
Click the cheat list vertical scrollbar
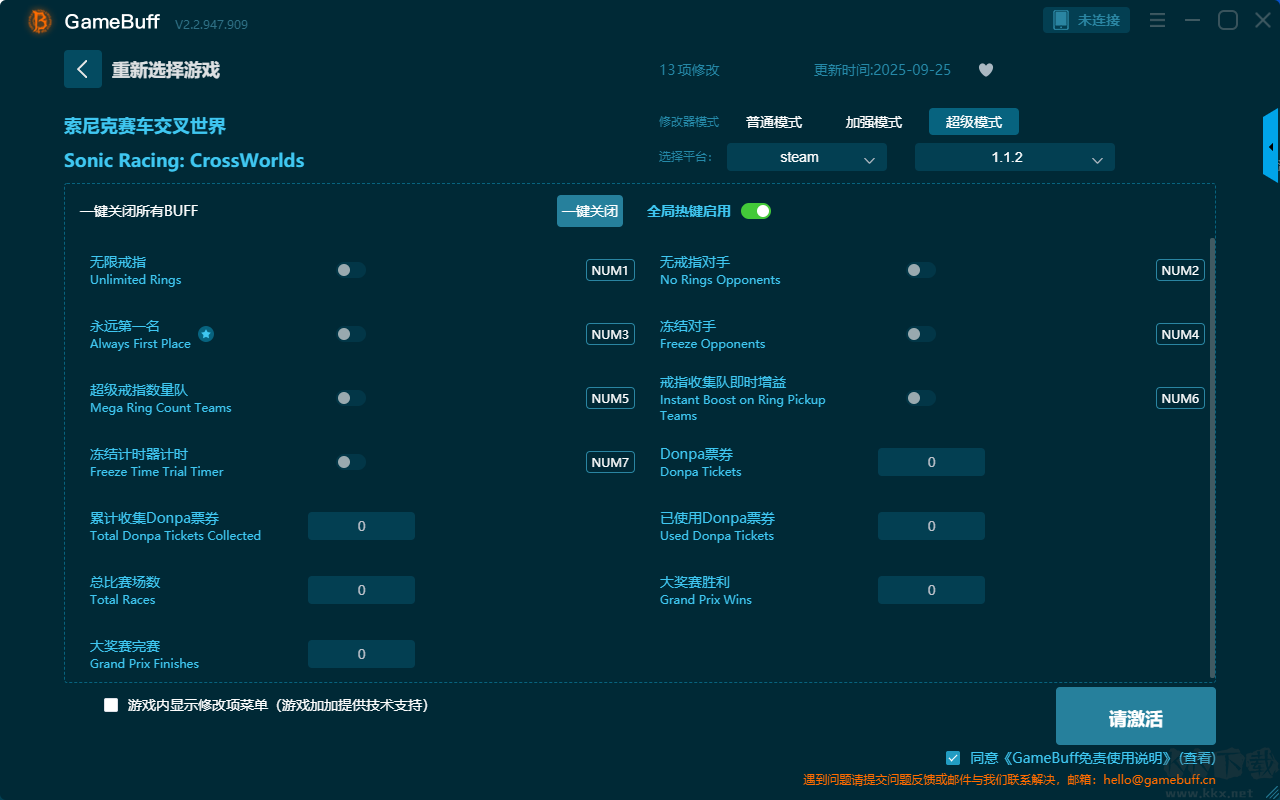pos(1213,458)
